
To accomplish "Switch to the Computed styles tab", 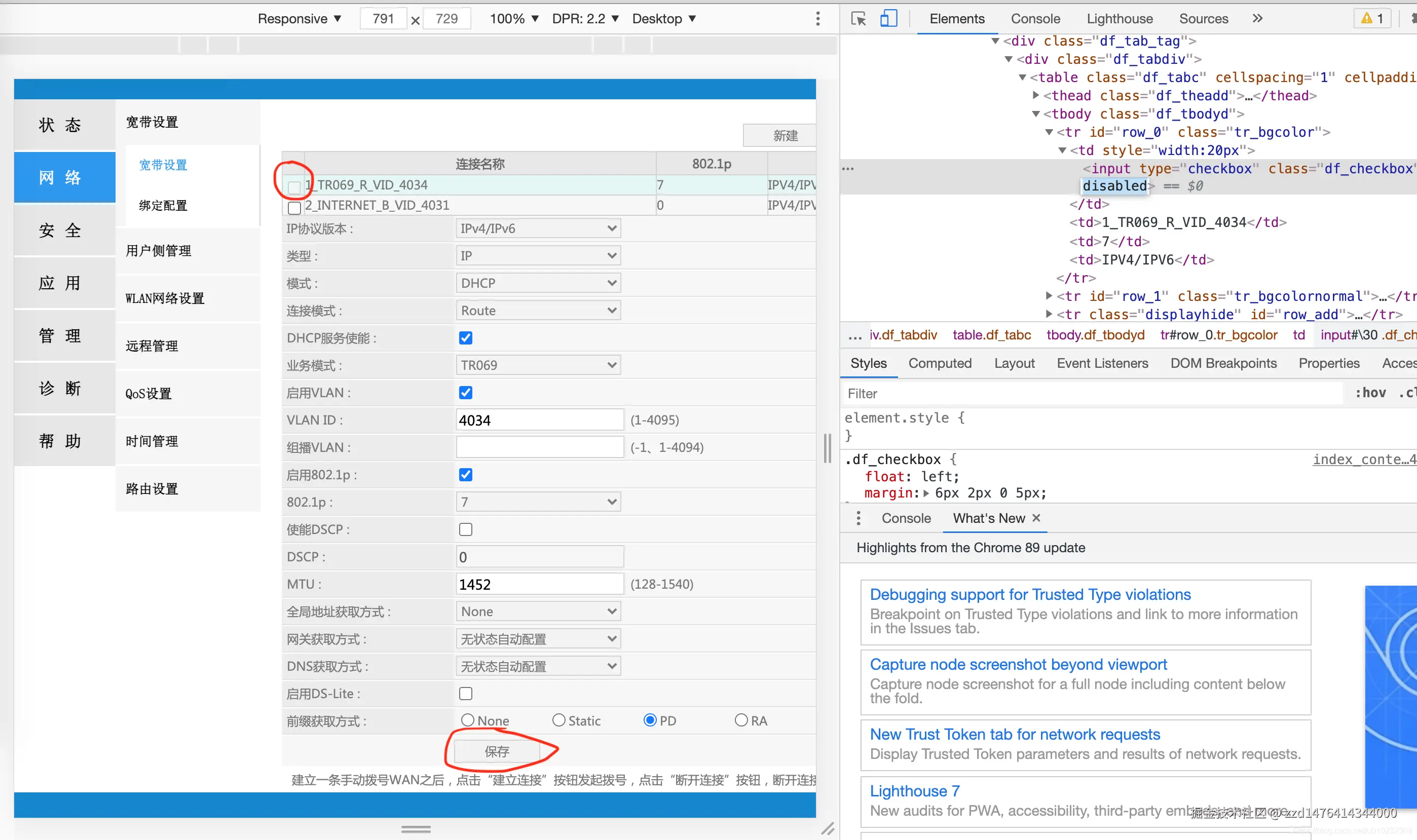I will coord(940,363).
